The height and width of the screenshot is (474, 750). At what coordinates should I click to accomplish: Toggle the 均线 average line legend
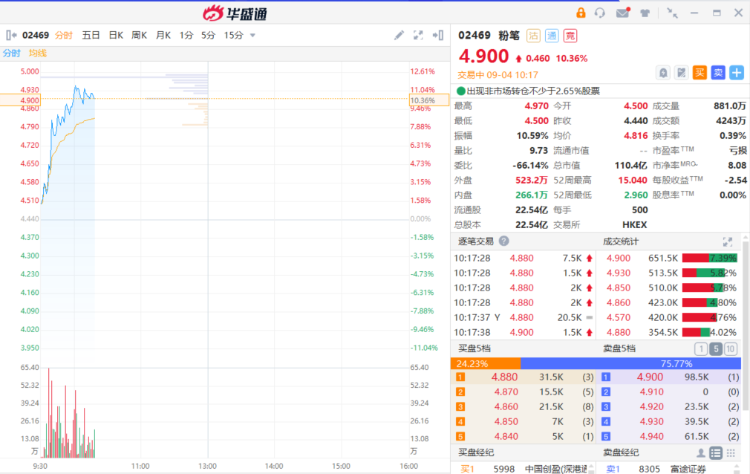point(37,53)
